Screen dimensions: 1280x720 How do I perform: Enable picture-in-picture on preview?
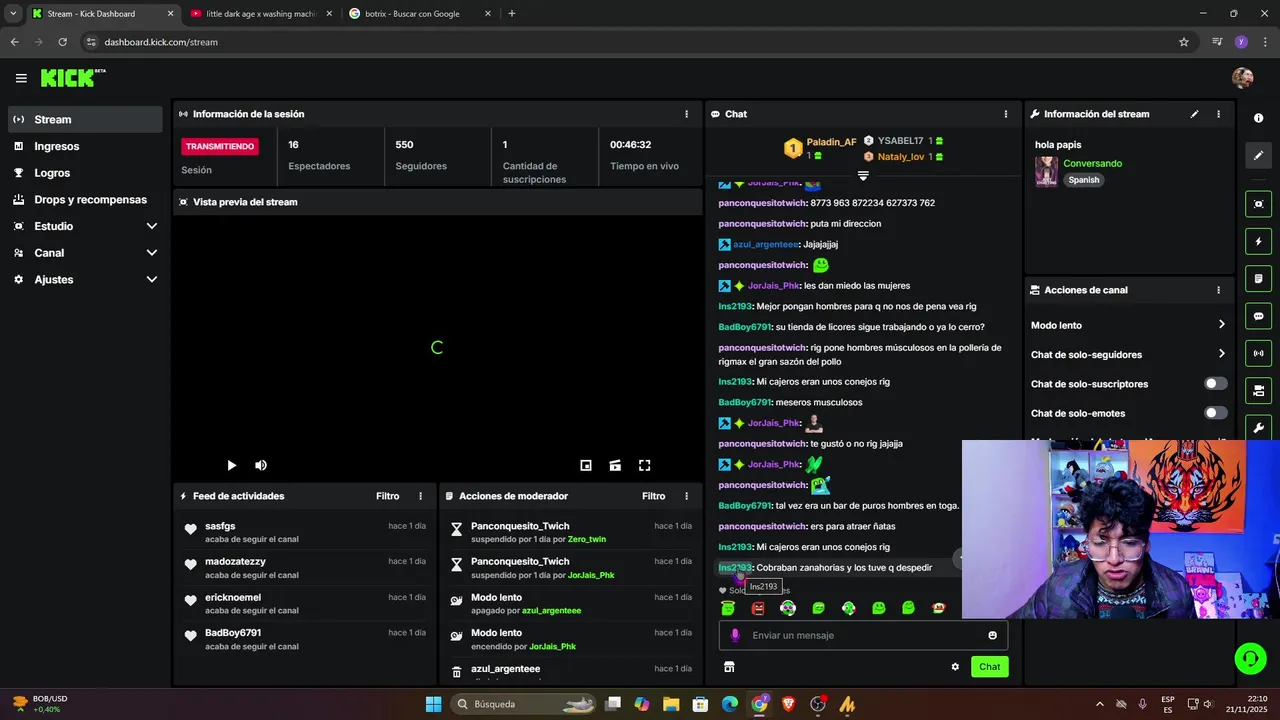point(586,465)
